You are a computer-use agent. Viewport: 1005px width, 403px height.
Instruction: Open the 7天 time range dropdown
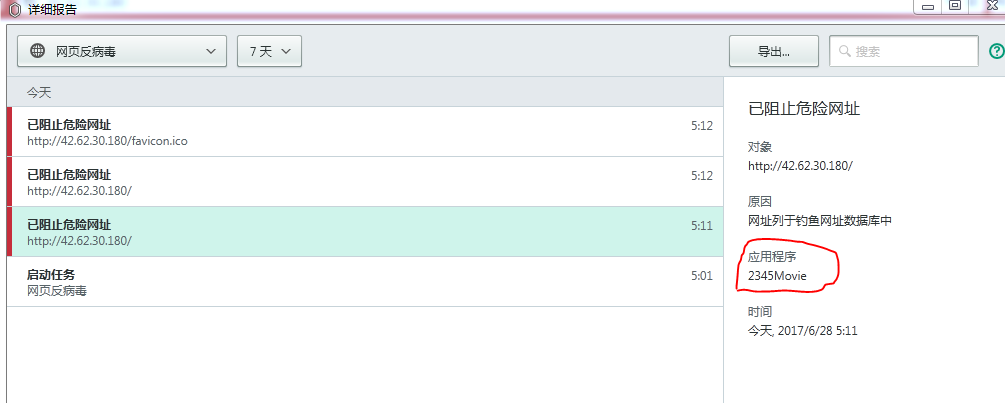click(269, 51)
